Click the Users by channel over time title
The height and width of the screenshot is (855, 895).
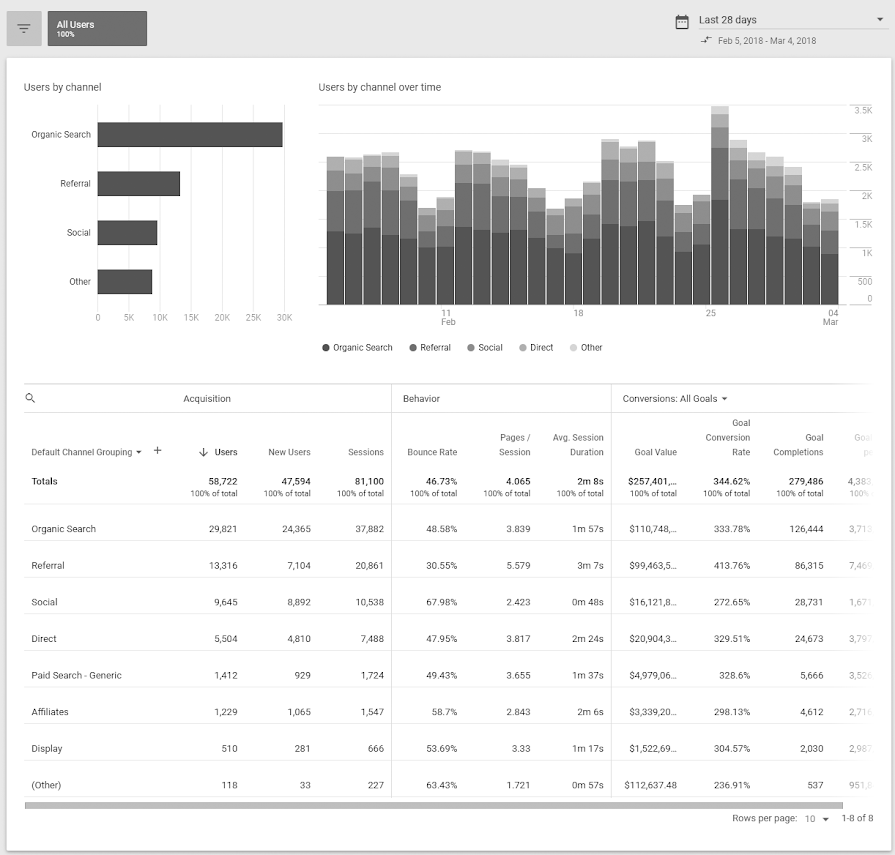pos(380,87)
